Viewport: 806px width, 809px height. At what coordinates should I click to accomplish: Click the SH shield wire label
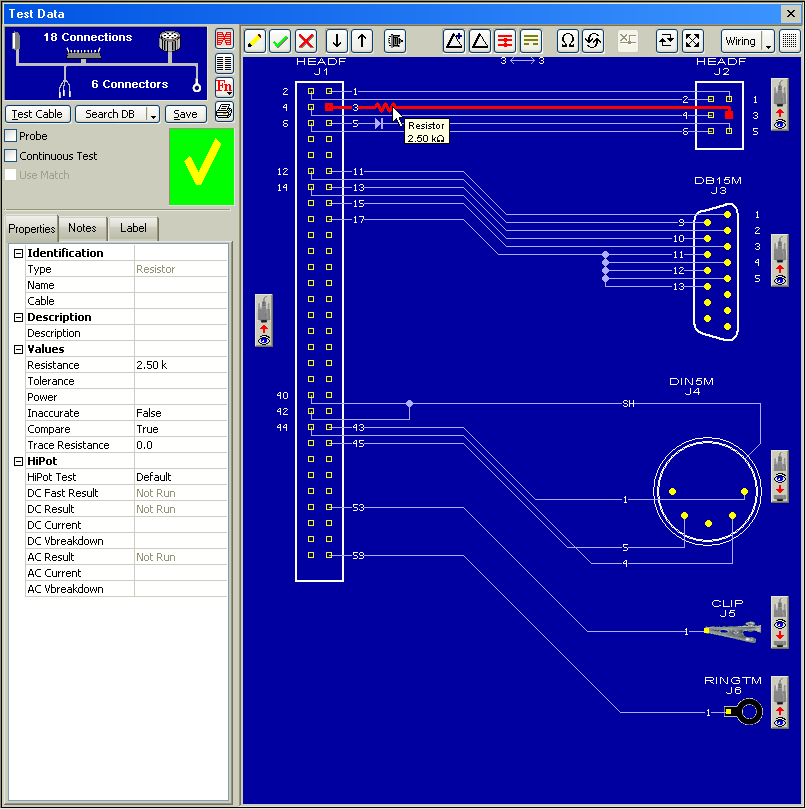pos(628,403)
